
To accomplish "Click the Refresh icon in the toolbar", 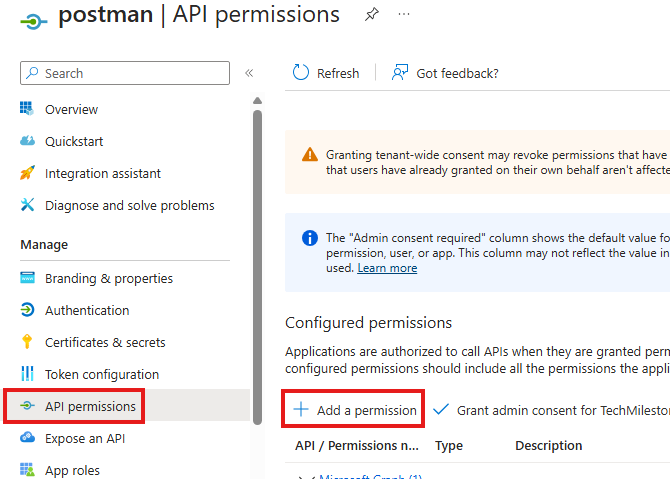I will click(x=301, y=73).
